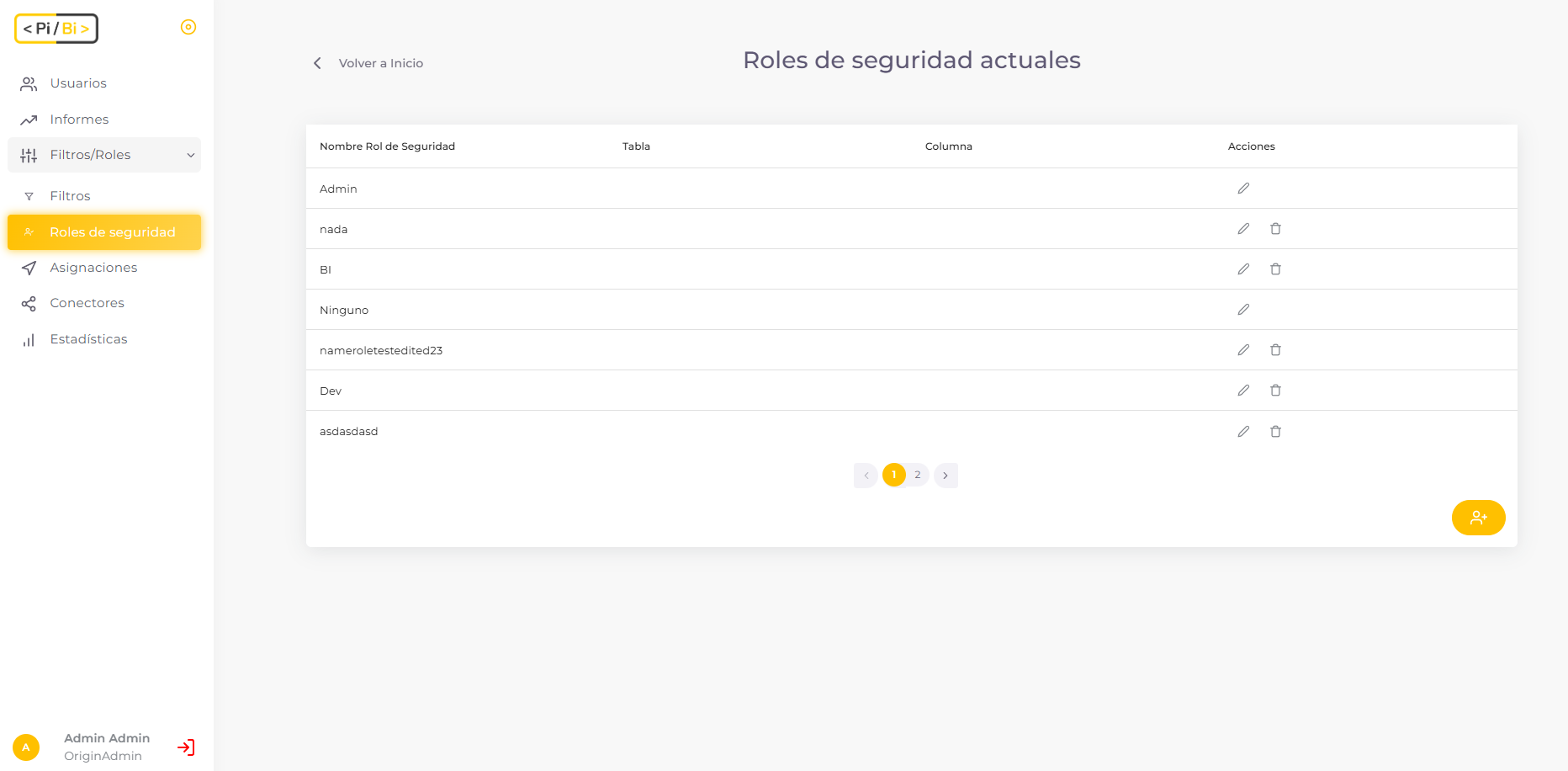Go to previous page of roles

(866, 476)
